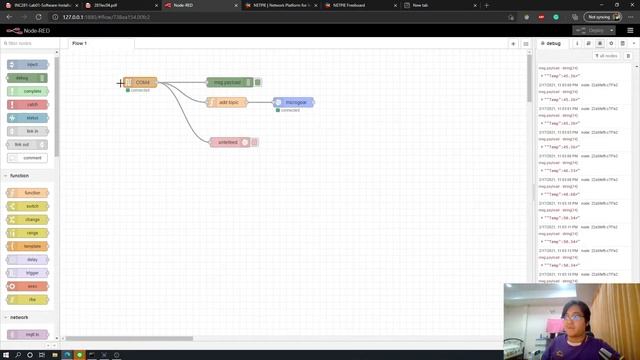Toggle msg.payload debug node output button
The width and height of the screenshot is (640, 360).
click(x=258, y=82)
